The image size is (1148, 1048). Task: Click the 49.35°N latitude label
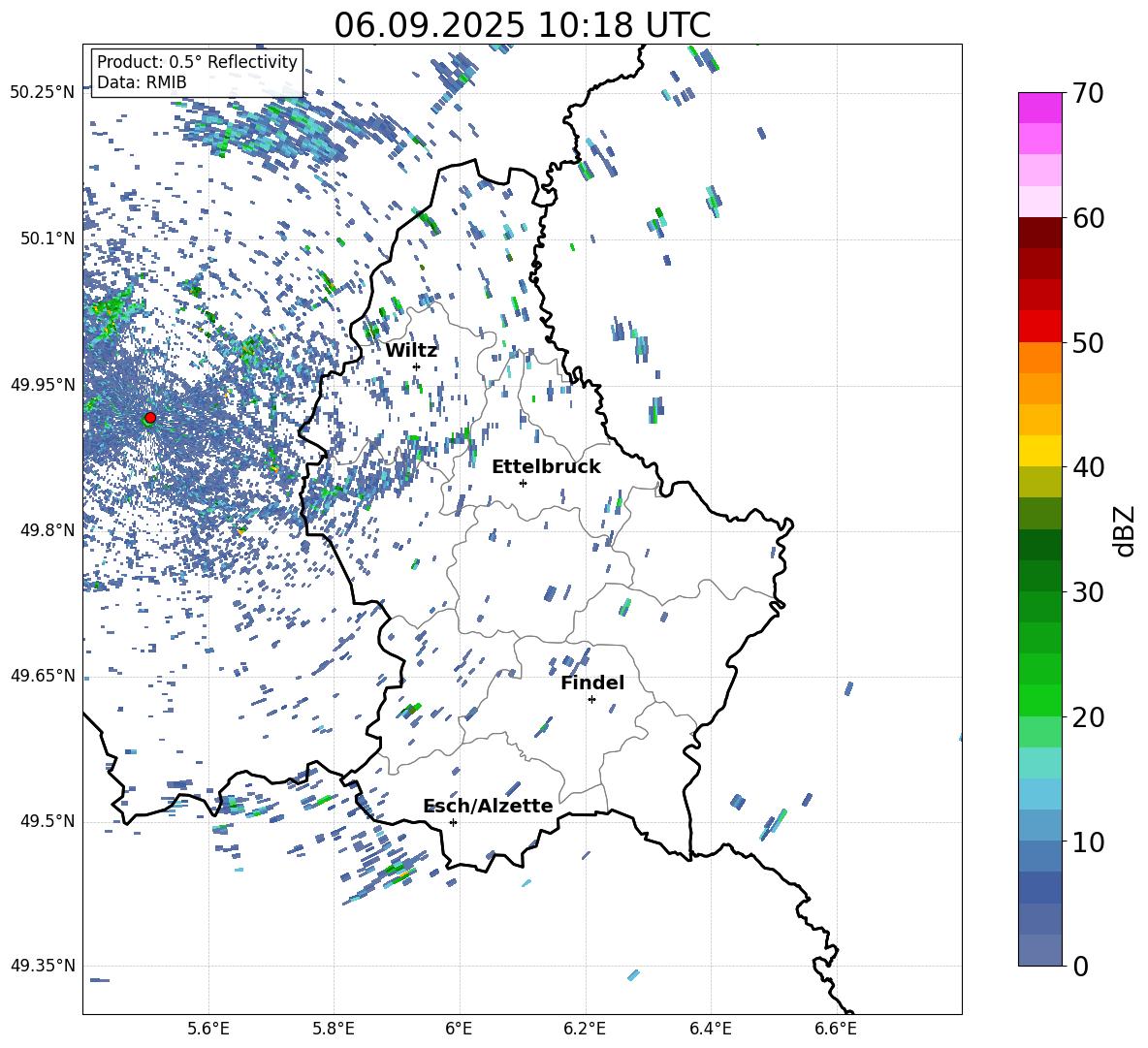[x=44, y=966]
